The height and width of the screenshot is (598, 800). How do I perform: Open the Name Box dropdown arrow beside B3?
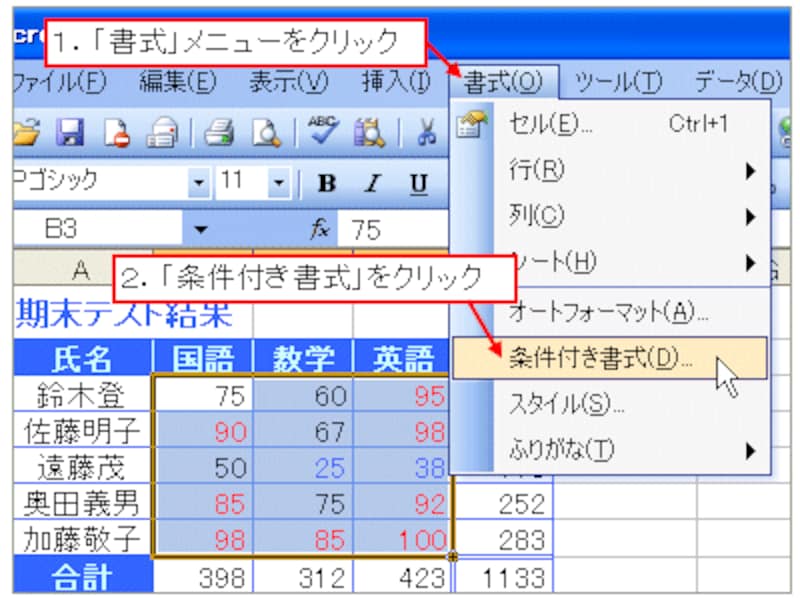pos(201,230)
